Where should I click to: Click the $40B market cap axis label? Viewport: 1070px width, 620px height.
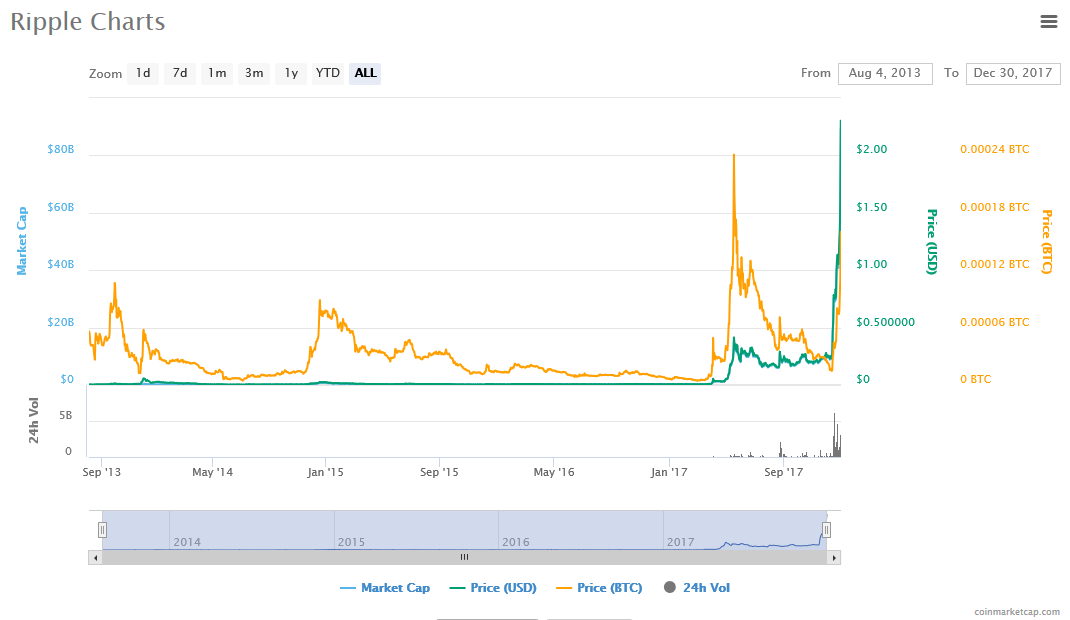61,265
